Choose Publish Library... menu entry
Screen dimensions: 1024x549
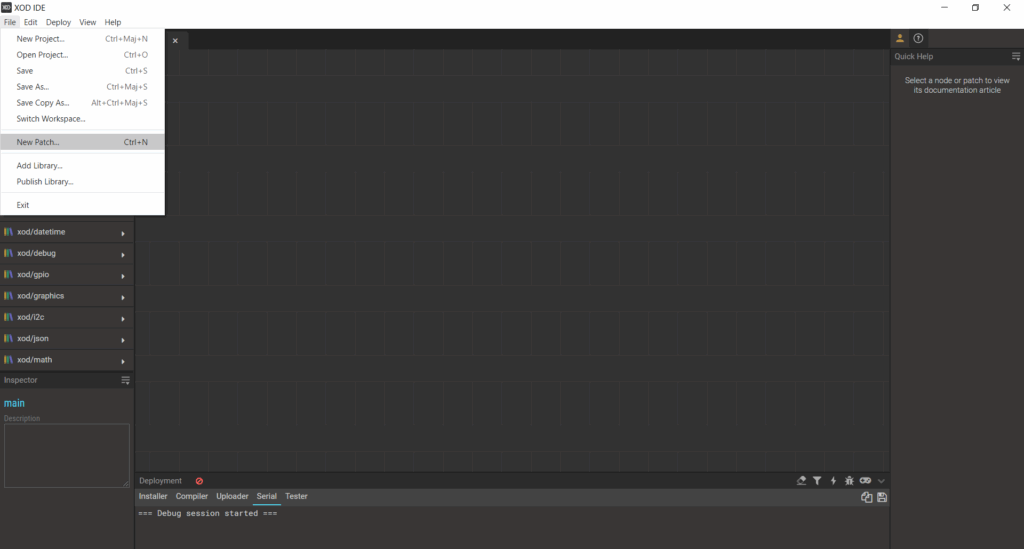click(82, 181)
